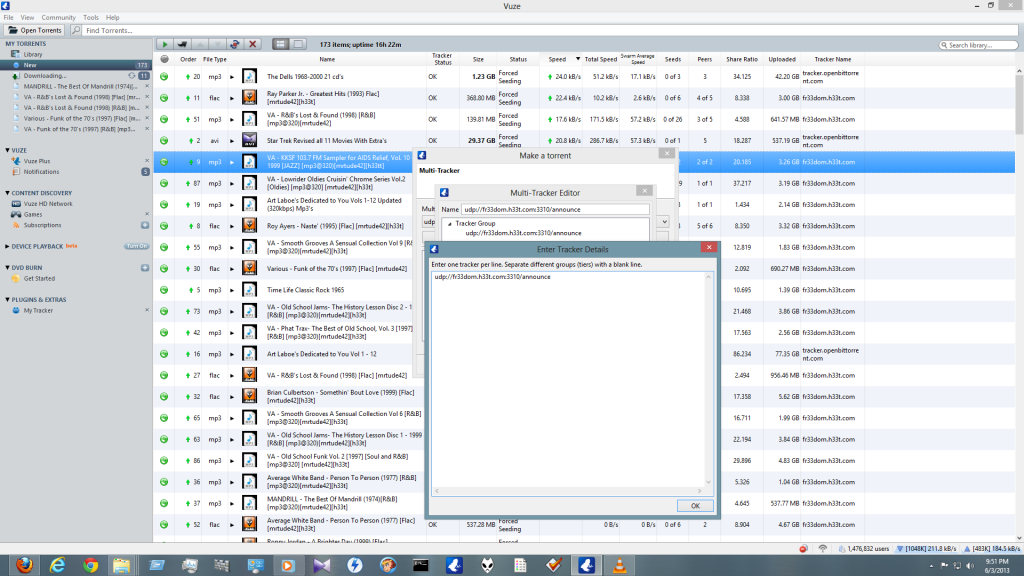The width and height of the screenshot is (1024, 576).
Task: Open the File menu
Action: pyautogui.click(x=8, y=18)
